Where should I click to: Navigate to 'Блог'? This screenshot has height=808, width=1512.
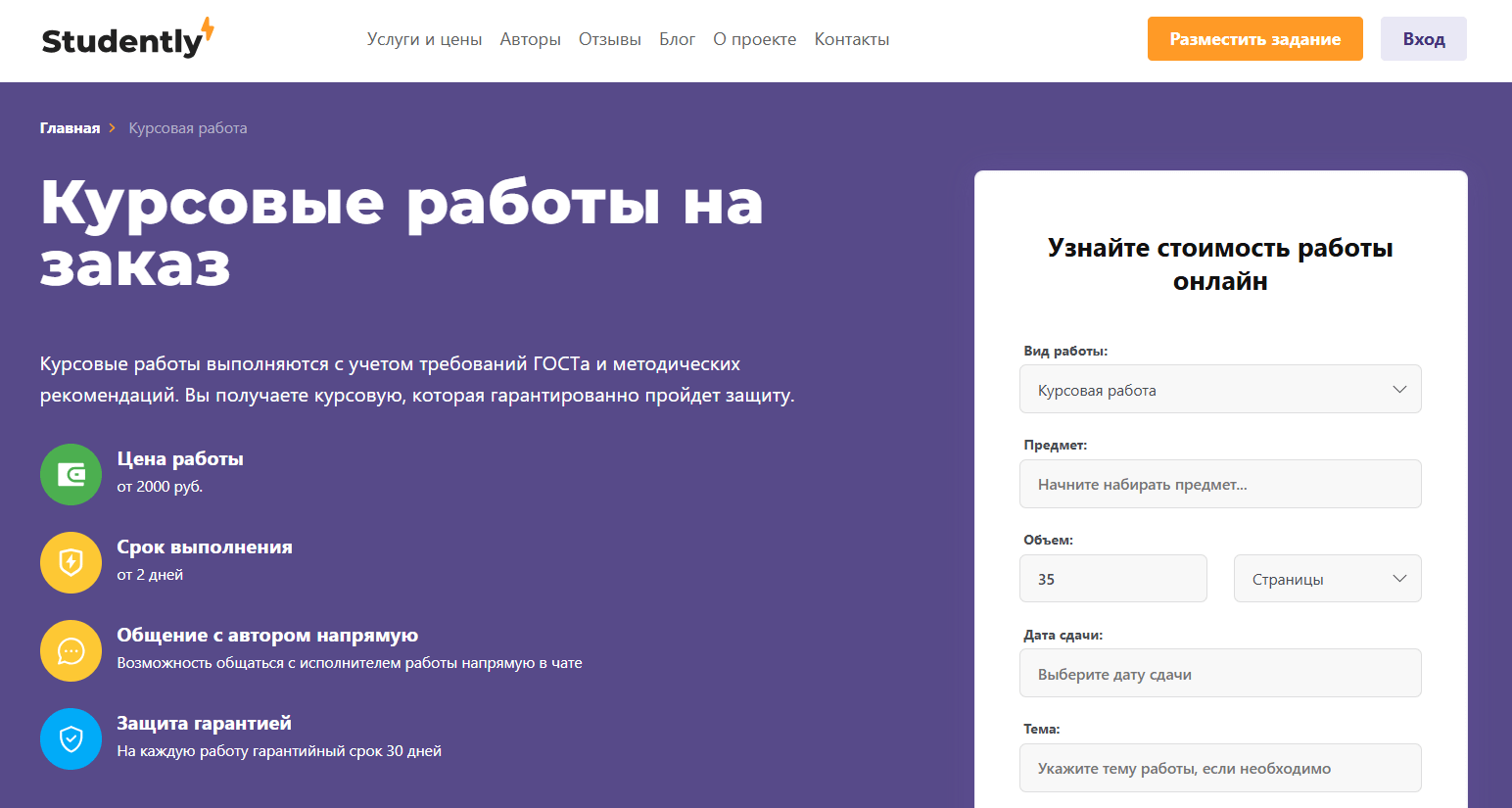pos(677,39)
